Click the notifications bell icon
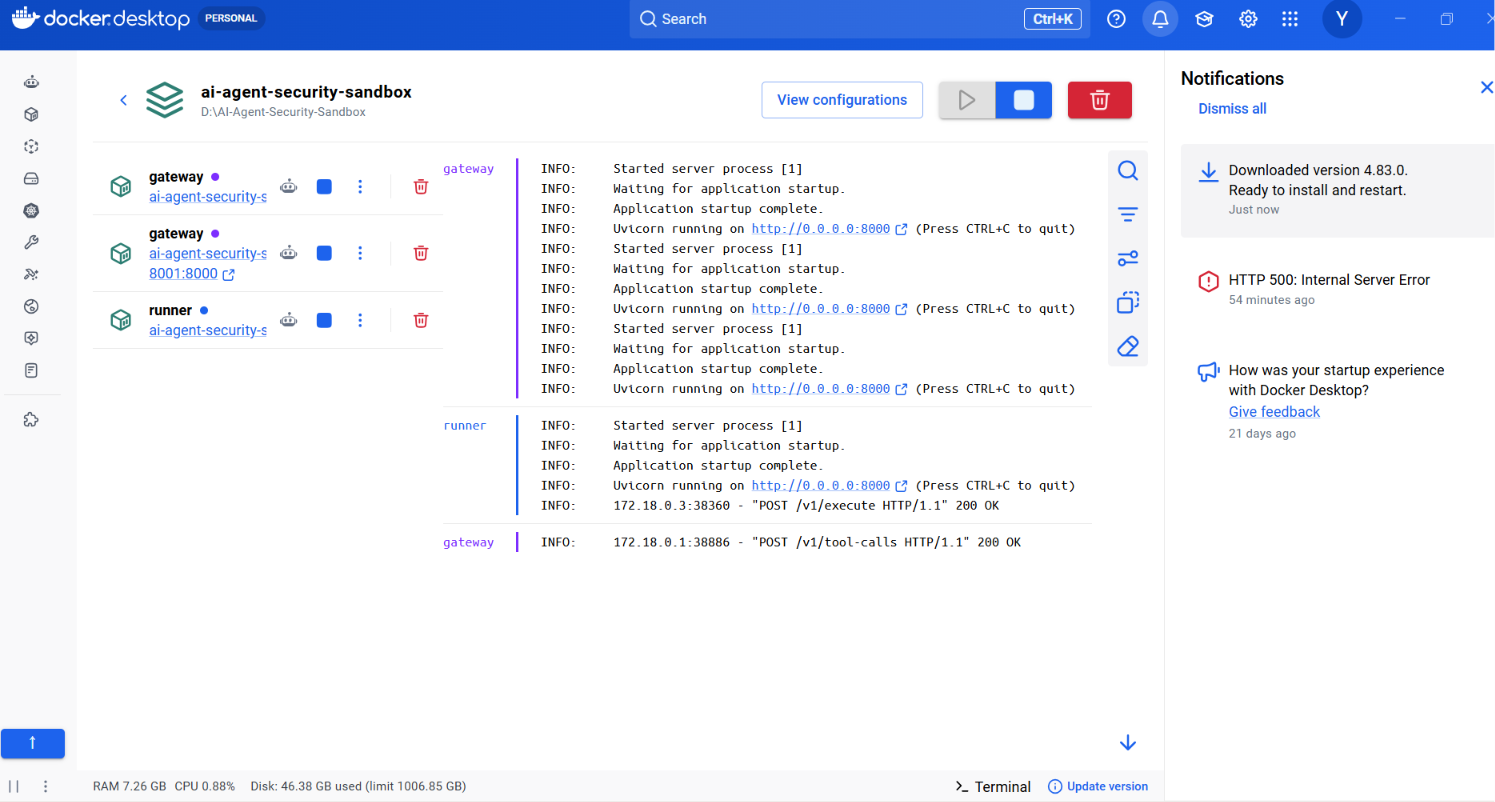Viewport: 1495px width, 802px height. point(1160,19)
